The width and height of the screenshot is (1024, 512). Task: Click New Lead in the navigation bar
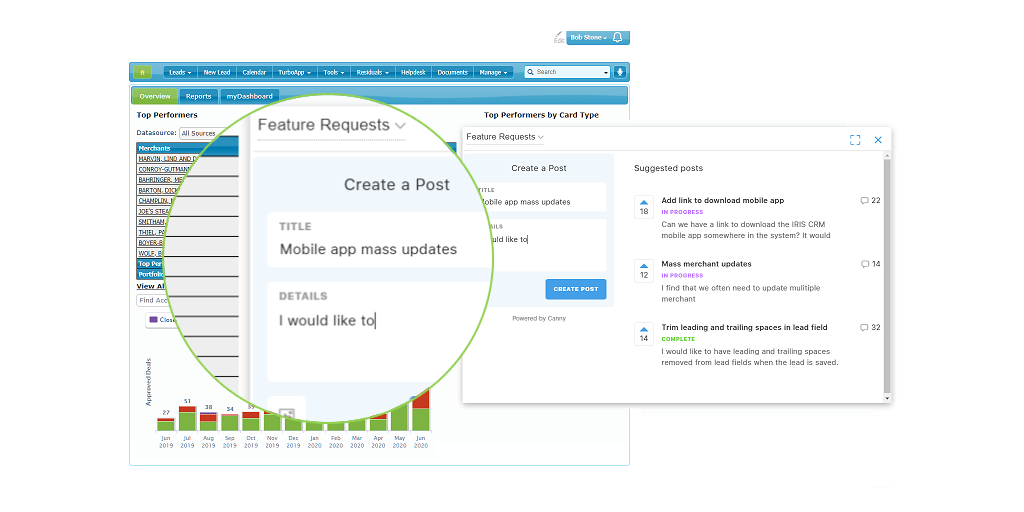pos(217,72)
